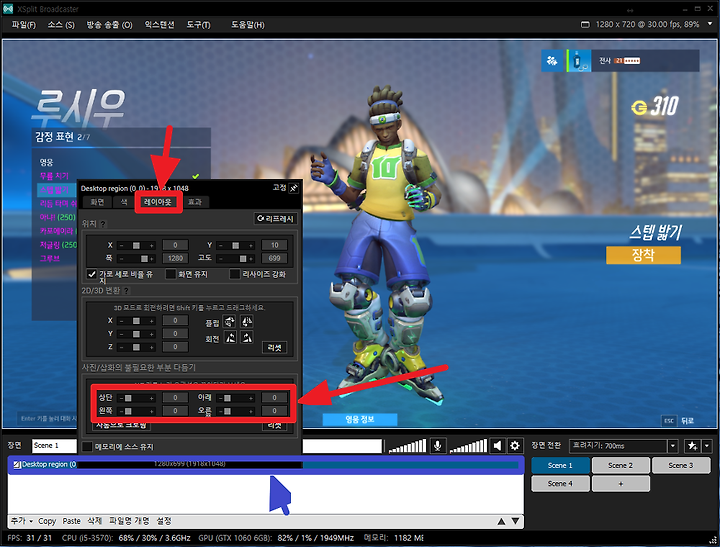720x547 pixels.
Task: Click the XSplit Broadcaster logo icon
Action: (8, 9)
